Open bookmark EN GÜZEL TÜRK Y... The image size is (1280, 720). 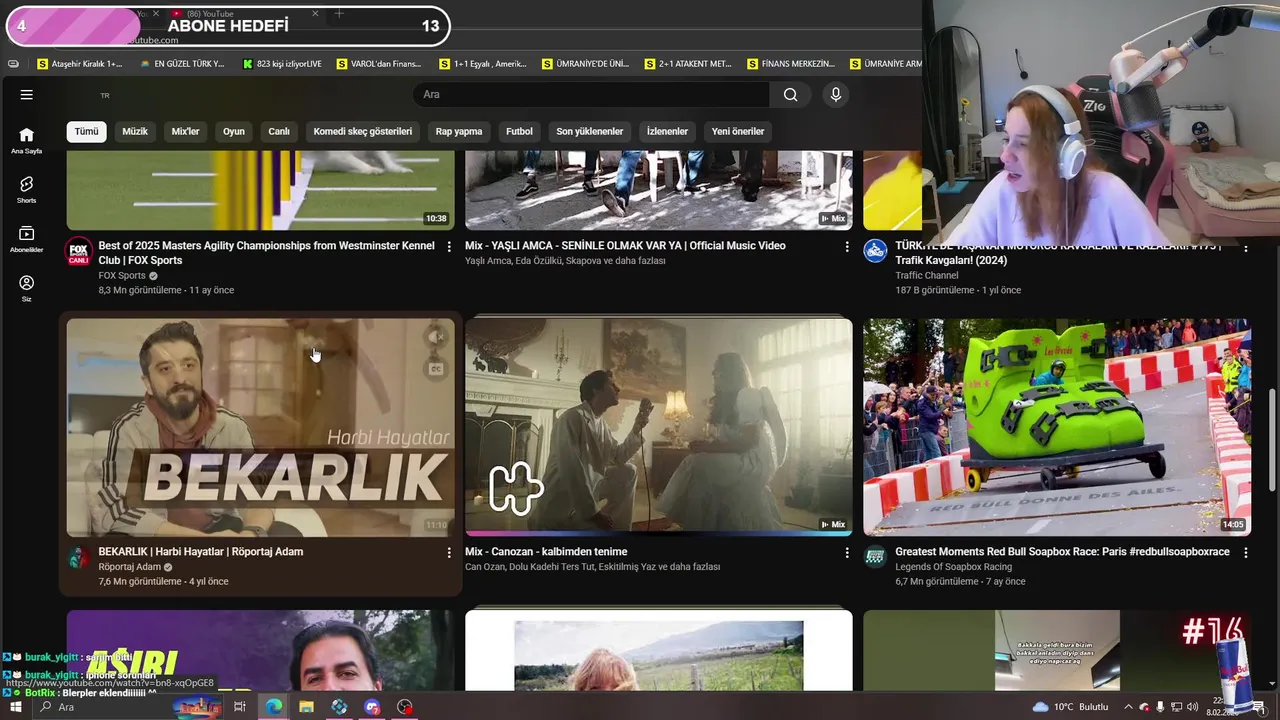tap(182, 63)
